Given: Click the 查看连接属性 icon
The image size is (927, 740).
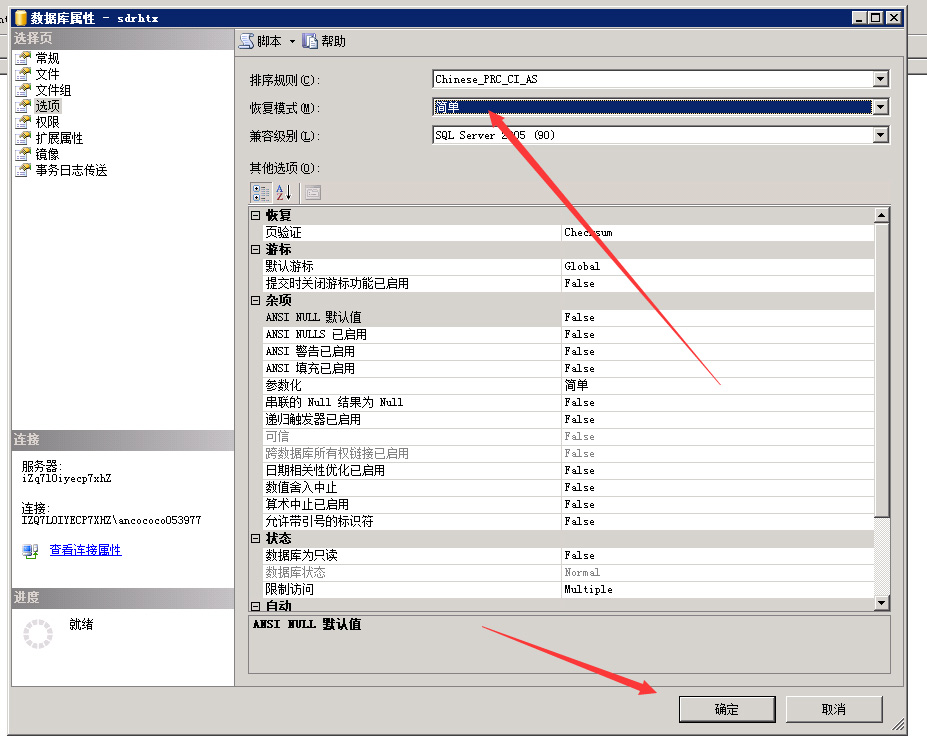Looking at the screenshot, I should (31, 550).
